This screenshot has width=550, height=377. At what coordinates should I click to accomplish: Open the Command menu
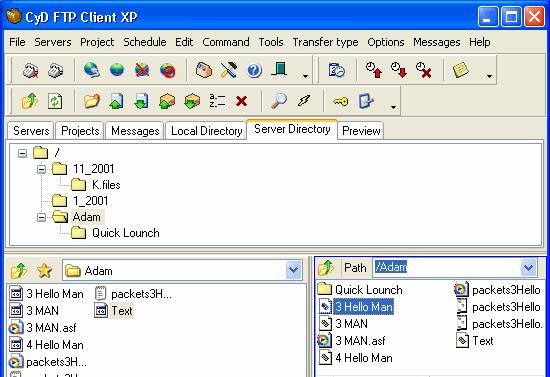(x=226, y=42)
